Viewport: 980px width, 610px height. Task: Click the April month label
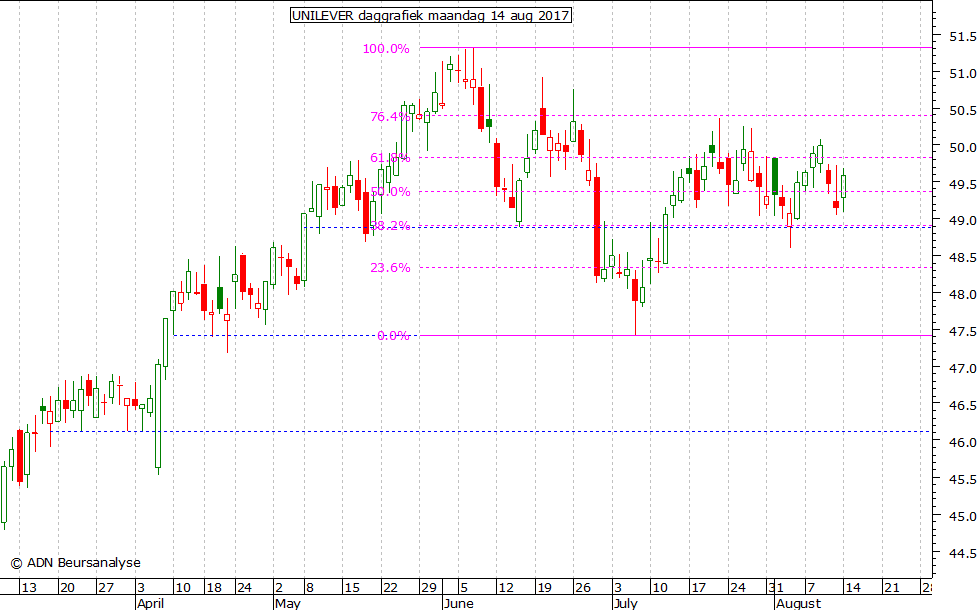[x=150, y=603]
